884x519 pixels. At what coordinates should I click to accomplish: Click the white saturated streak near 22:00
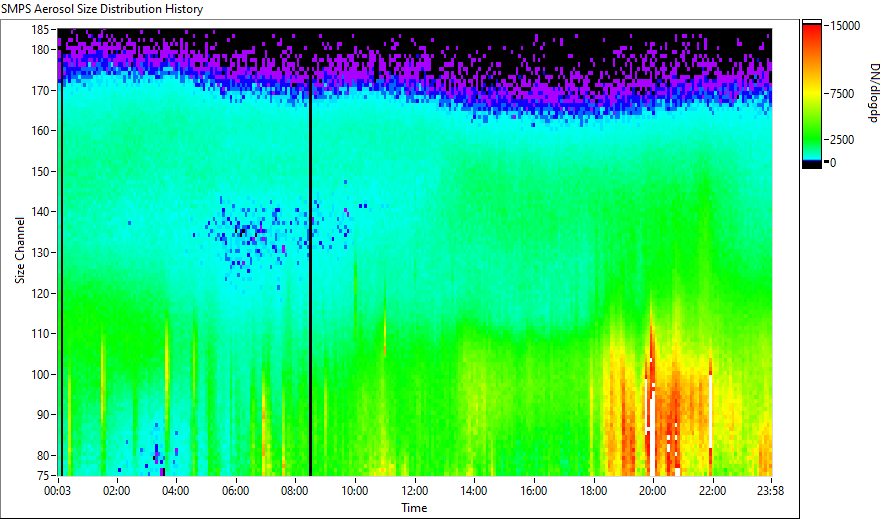pyautogui.click(x=710, y=411)
